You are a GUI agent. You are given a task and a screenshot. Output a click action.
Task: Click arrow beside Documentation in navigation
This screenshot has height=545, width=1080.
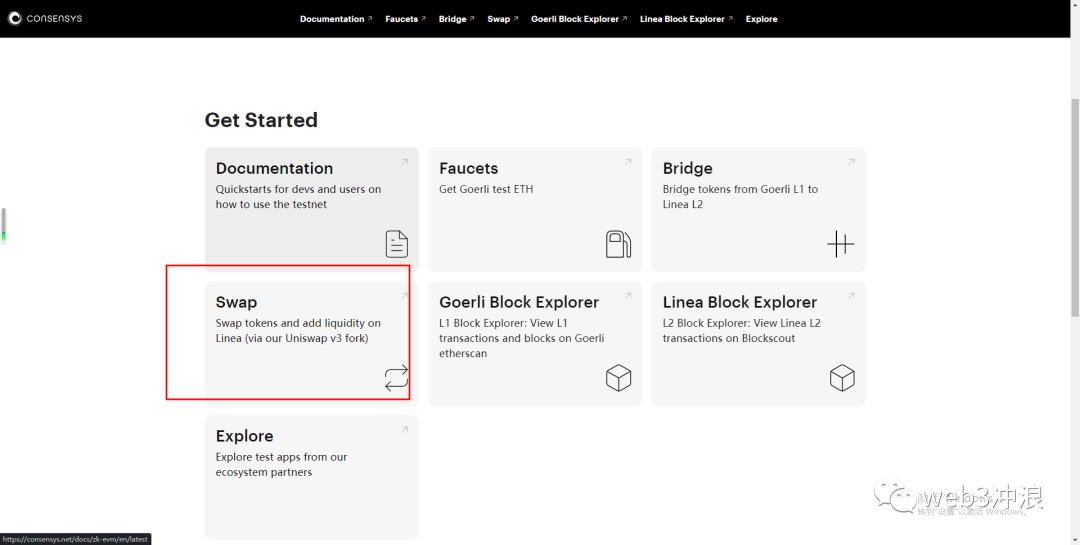tap(370, 19)
